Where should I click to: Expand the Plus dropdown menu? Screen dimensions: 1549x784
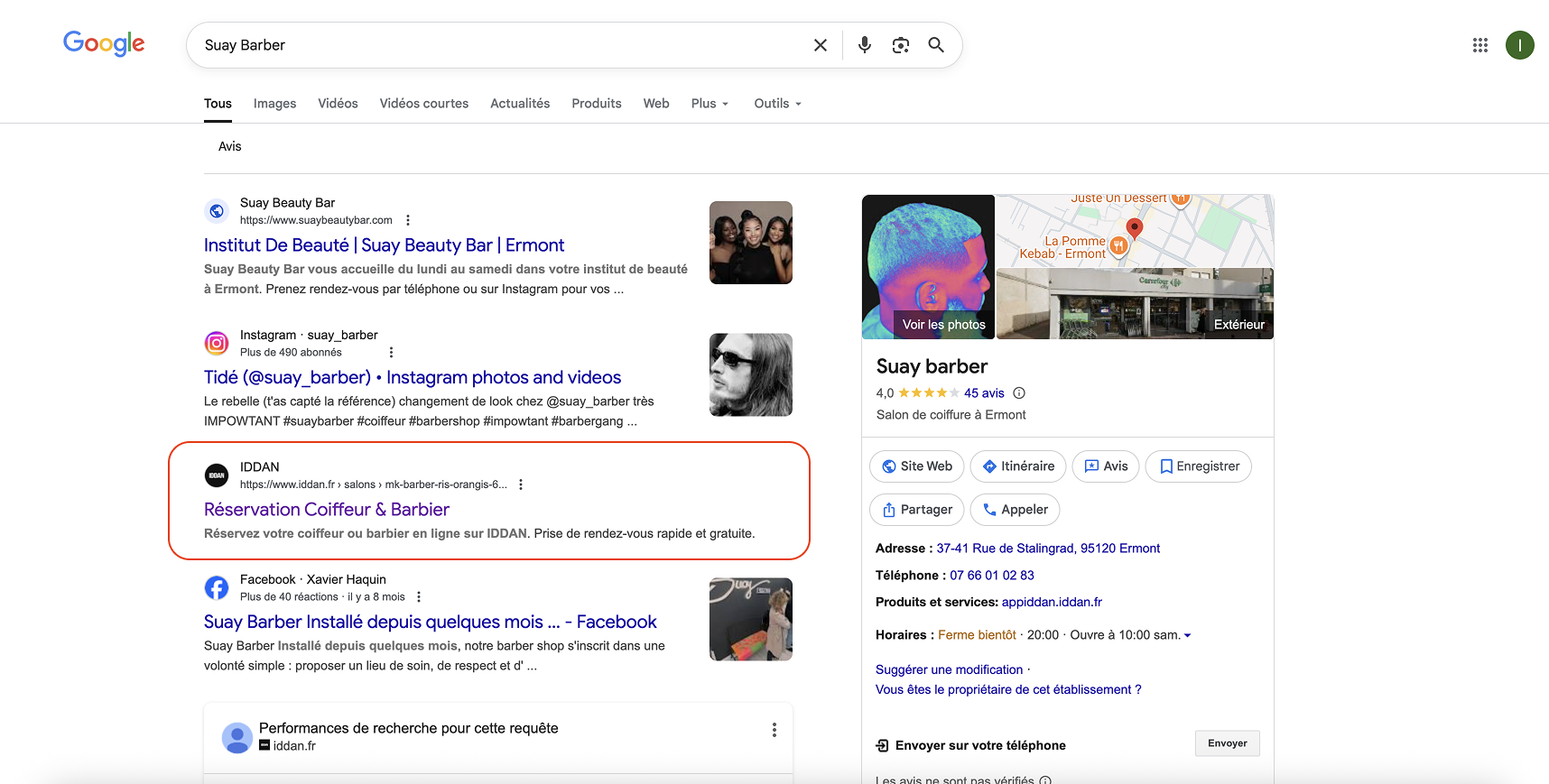tap(710, 104)
